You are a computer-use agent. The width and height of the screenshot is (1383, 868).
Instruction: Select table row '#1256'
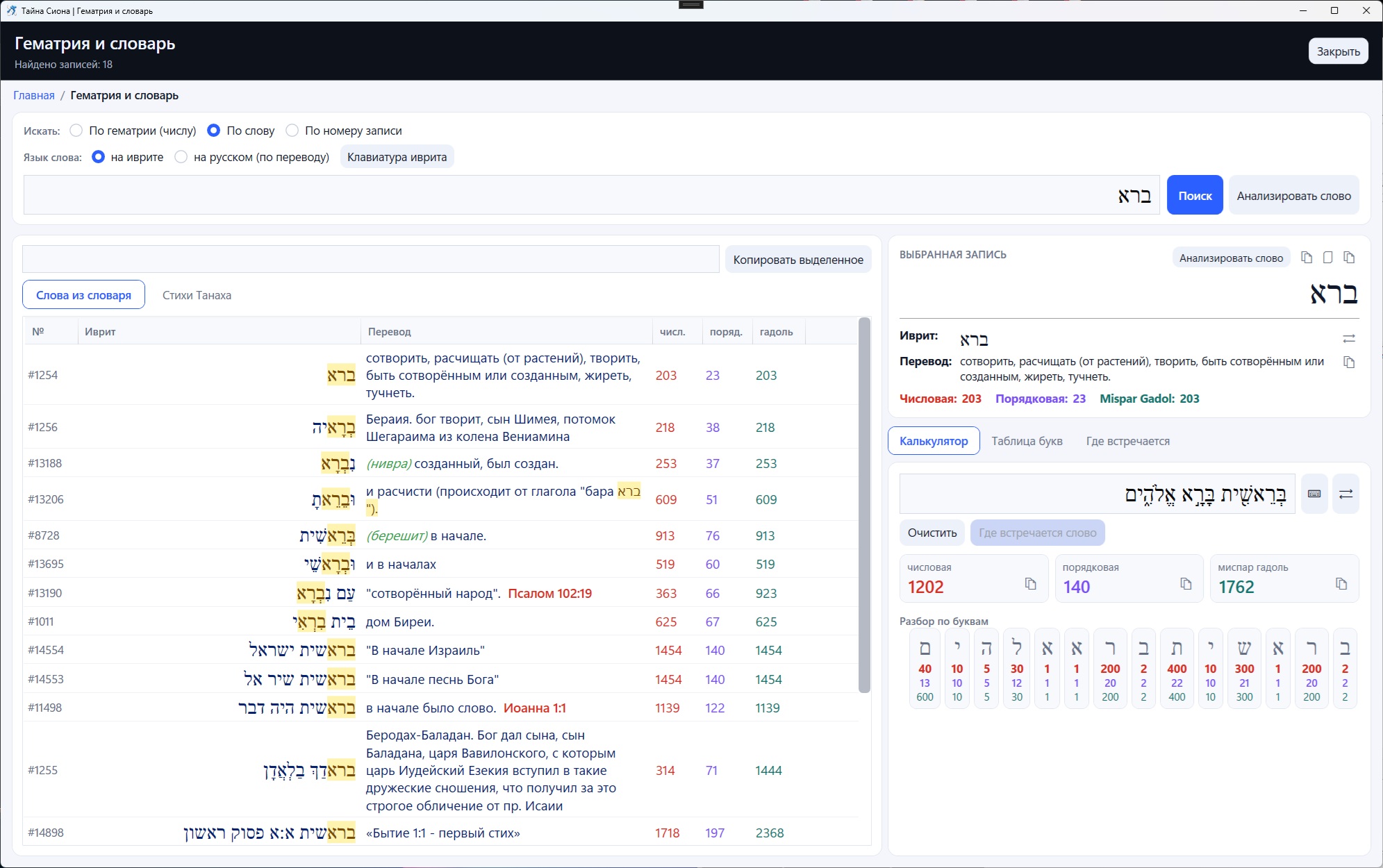[441, 427]
